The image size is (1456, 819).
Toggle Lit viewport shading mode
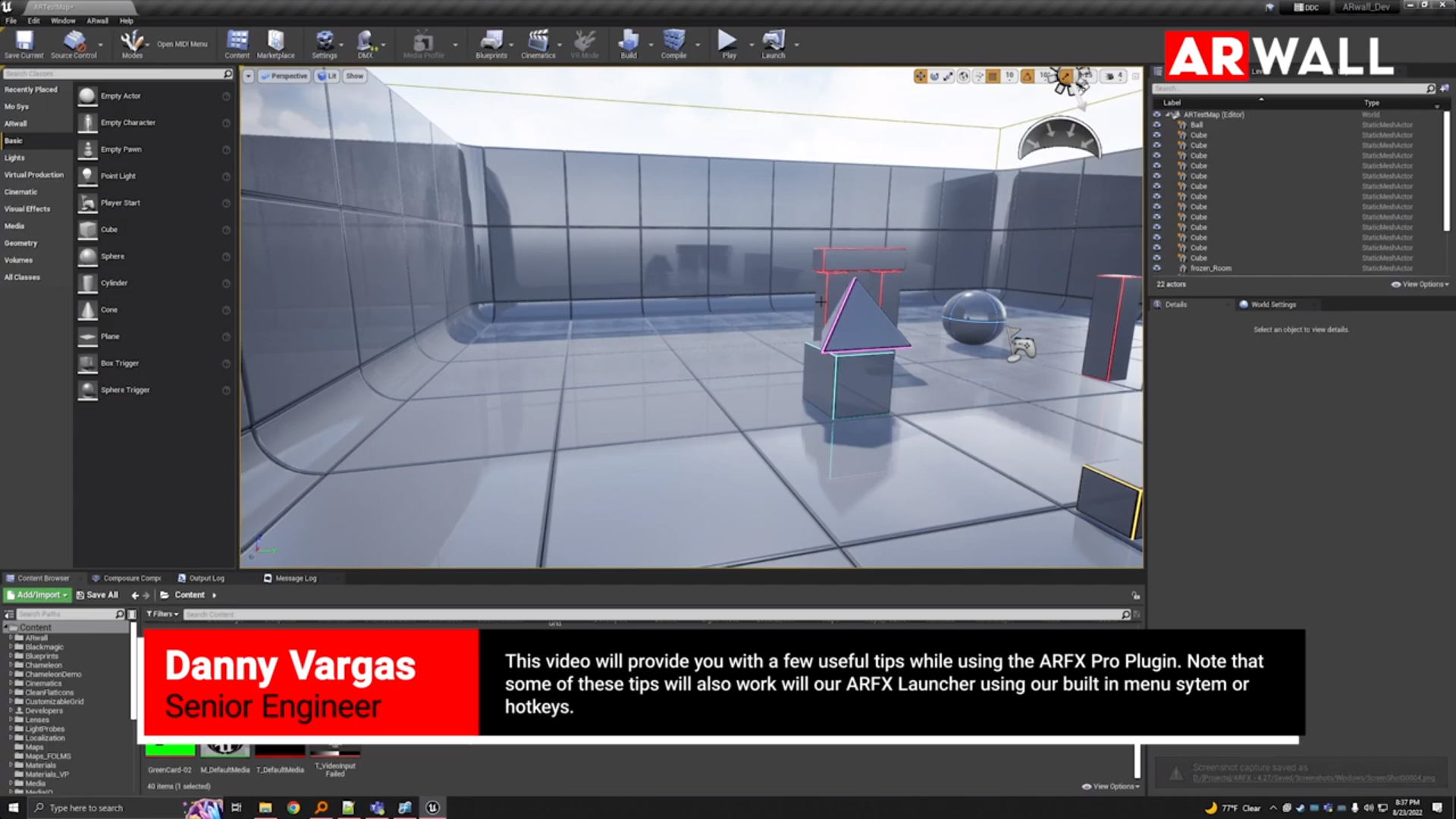[x=327, y=76]
